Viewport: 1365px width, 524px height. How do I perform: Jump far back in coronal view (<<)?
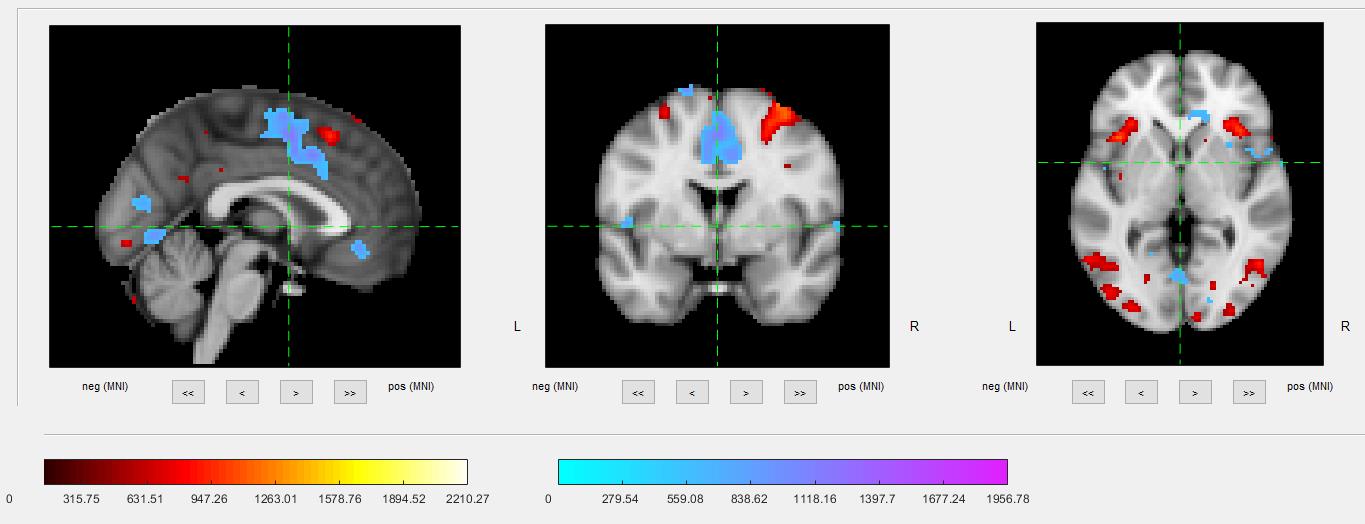coord(638,392)
